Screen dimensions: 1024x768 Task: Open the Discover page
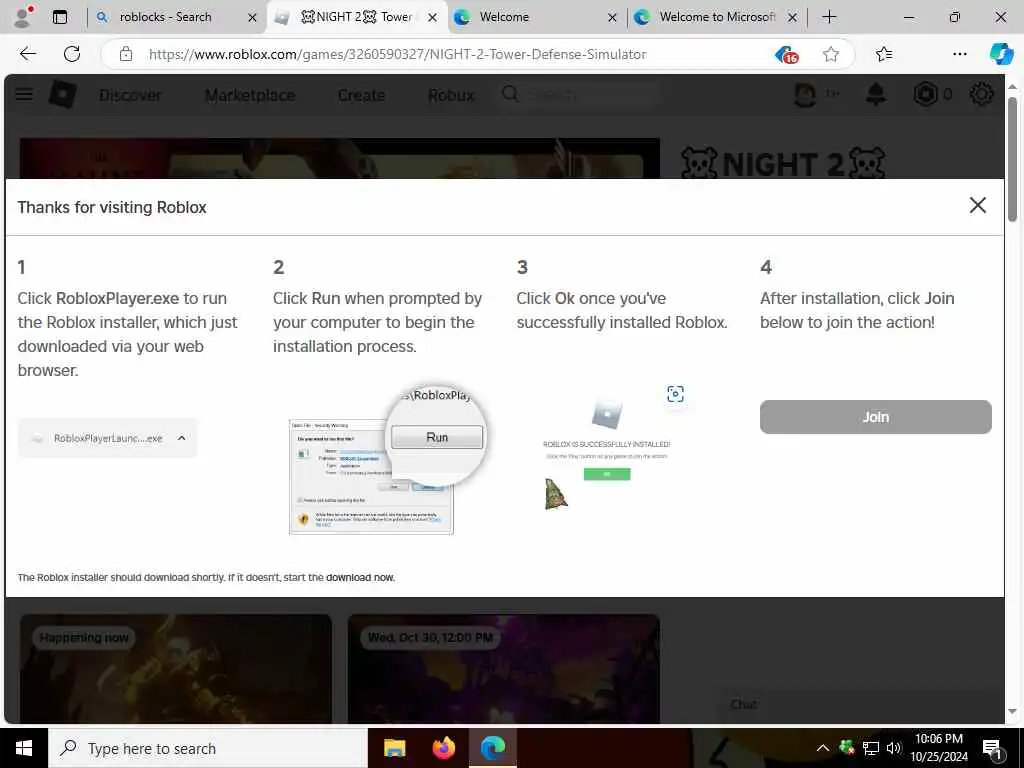click(x=130, y=95)
